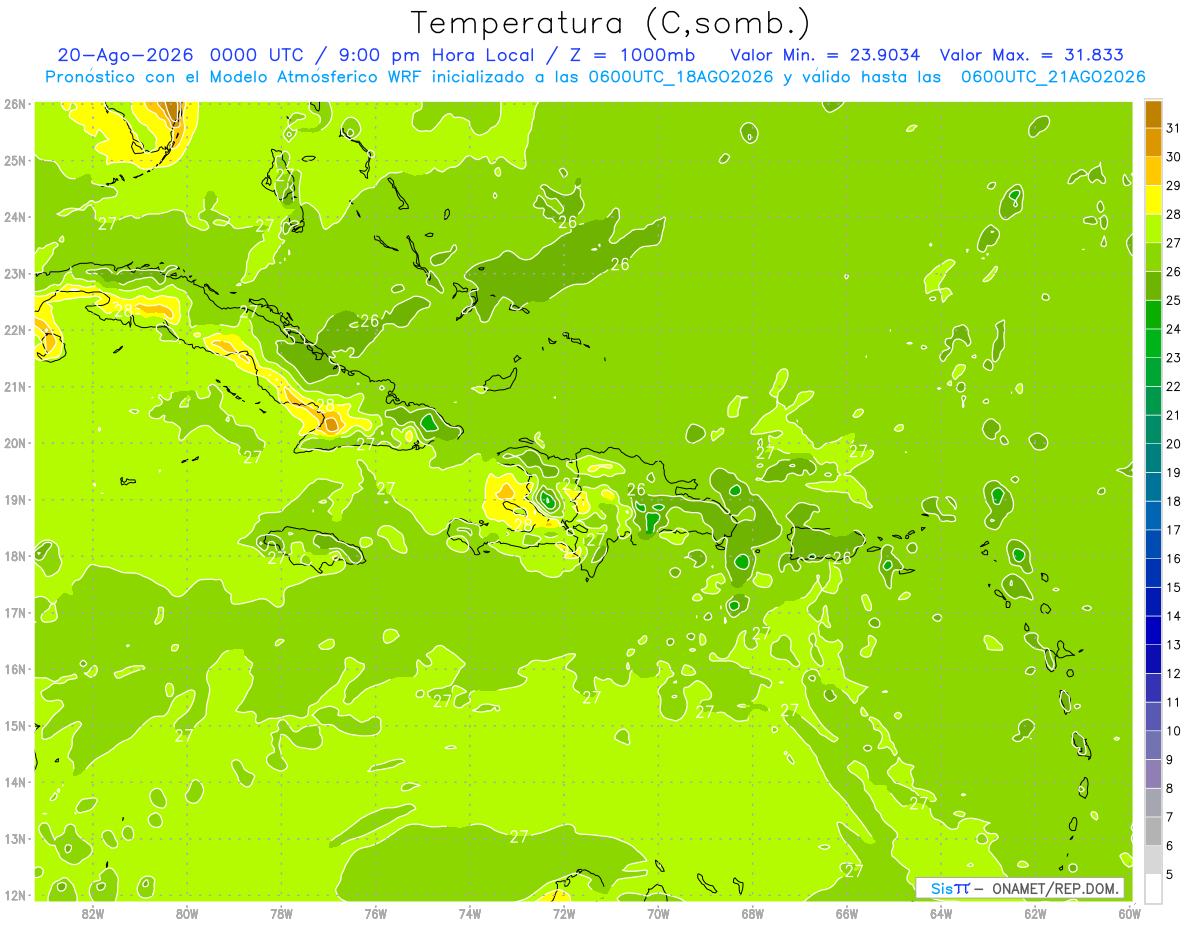The width and height of the screenshot is (1200, 927).
Task: Click the colorbar label "20"
Action: pos(1173,444)
